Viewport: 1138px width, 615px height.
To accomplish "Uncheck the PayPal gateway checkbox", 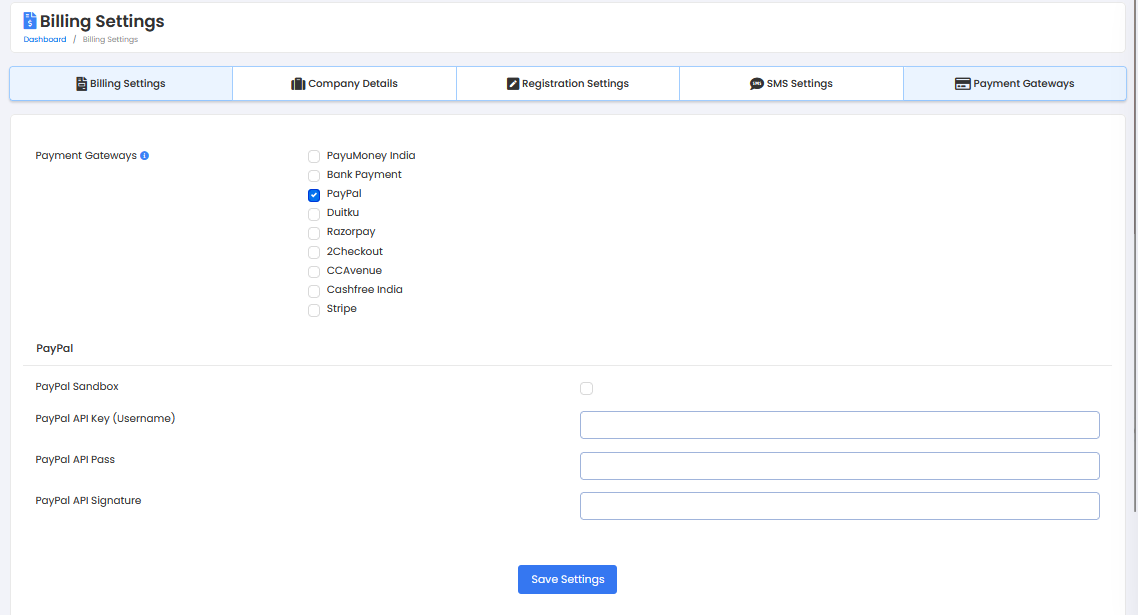I will [x=314, y=195].
